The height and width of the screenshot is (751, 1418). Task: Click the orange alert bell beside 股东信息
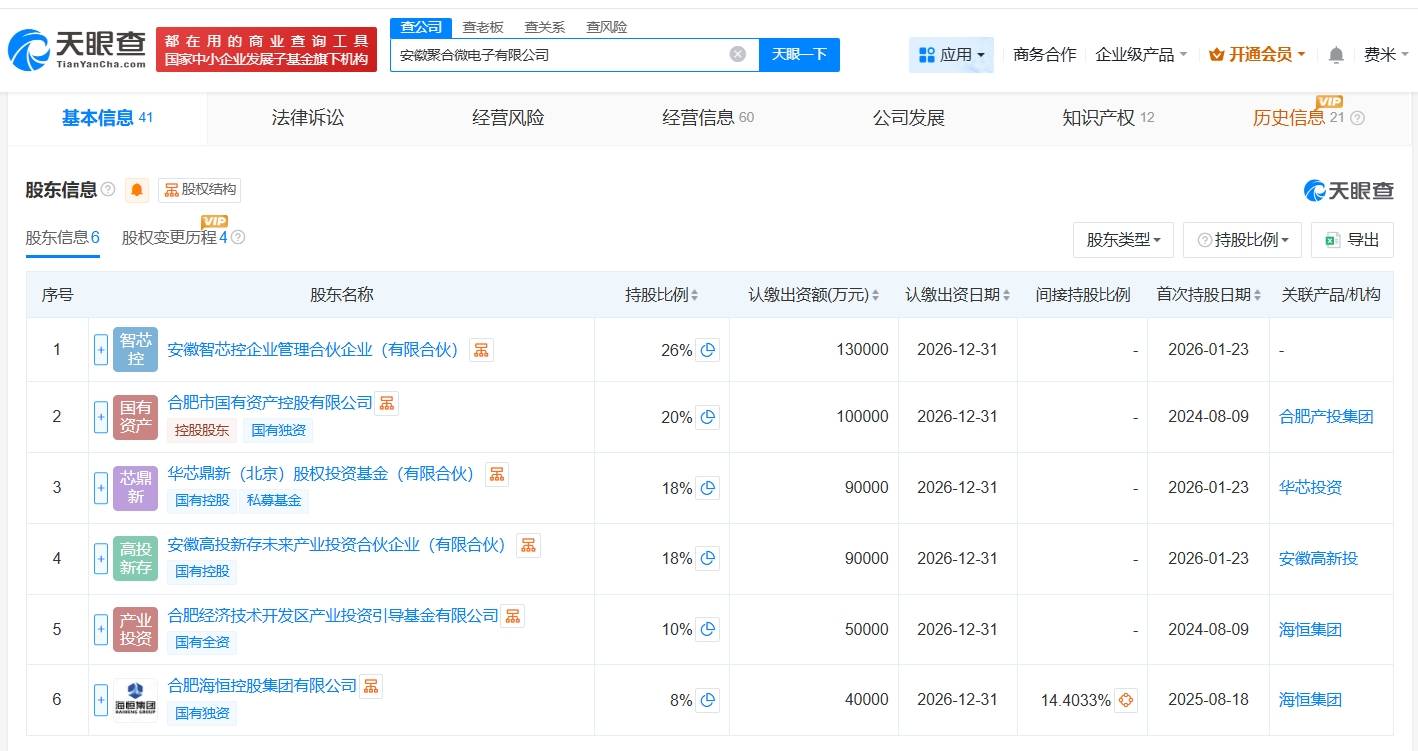(137, 190)
